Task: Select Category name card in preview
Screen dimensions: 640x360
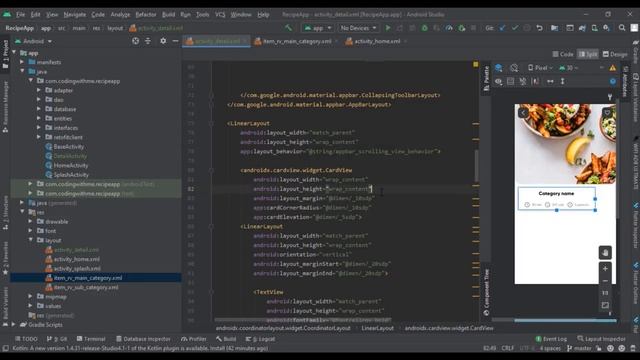Action: (556, 199)
